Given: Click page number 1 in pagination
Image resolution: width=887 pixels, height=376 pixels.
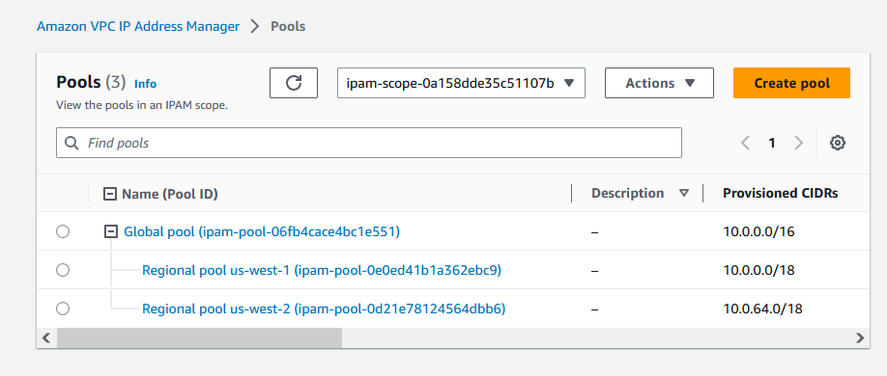Looking at the screenshot, I should [772, 143].
